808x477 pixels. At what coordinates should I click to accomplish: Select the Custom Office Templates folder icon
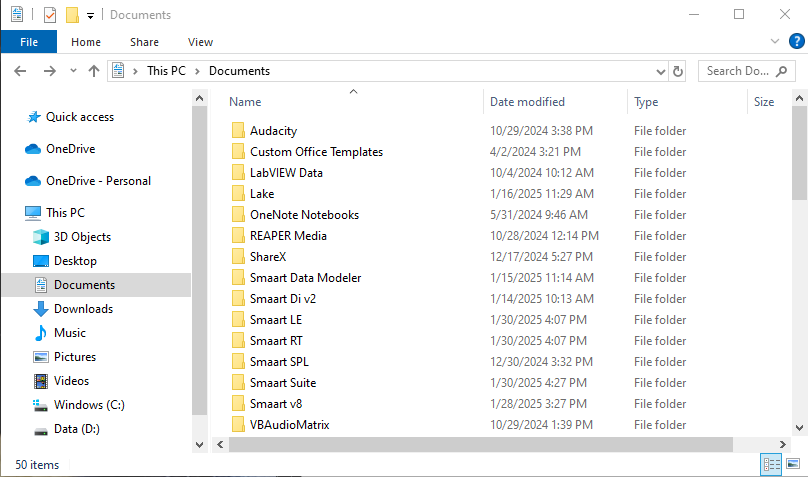pyautogui.click(x=238, y=151)
